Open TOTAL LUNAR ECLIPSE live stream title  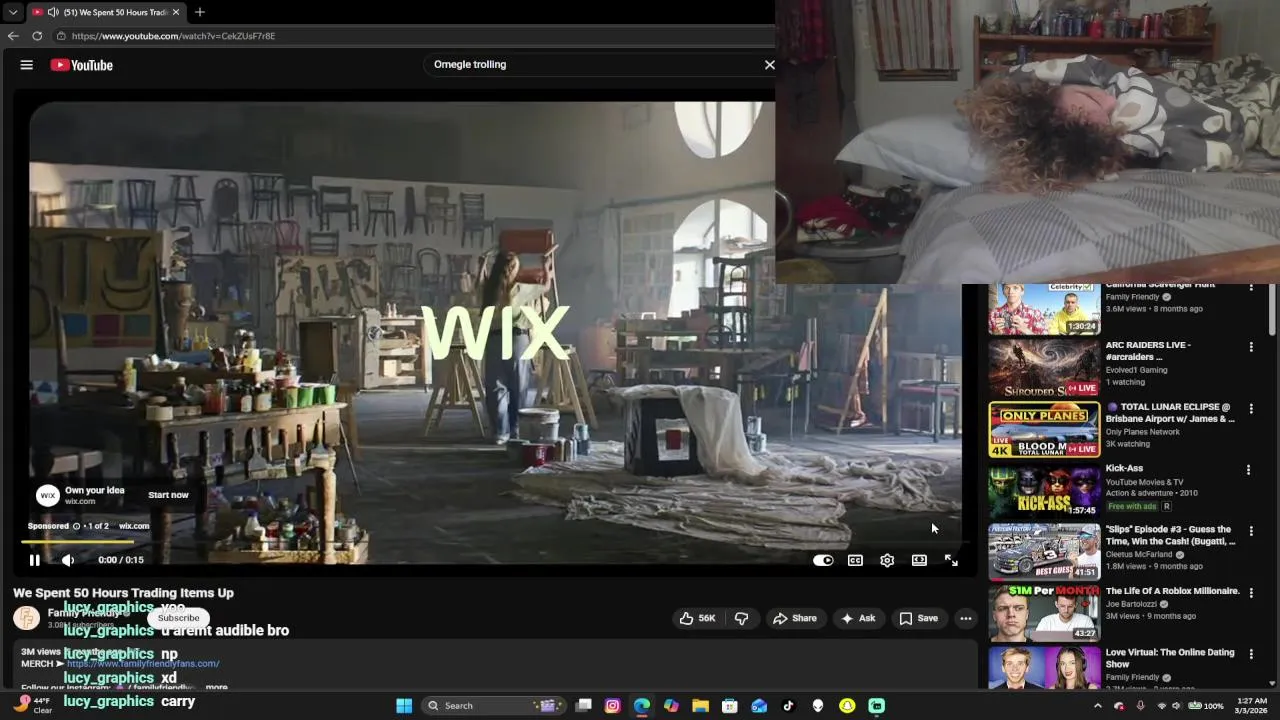tap(1170, 413)
